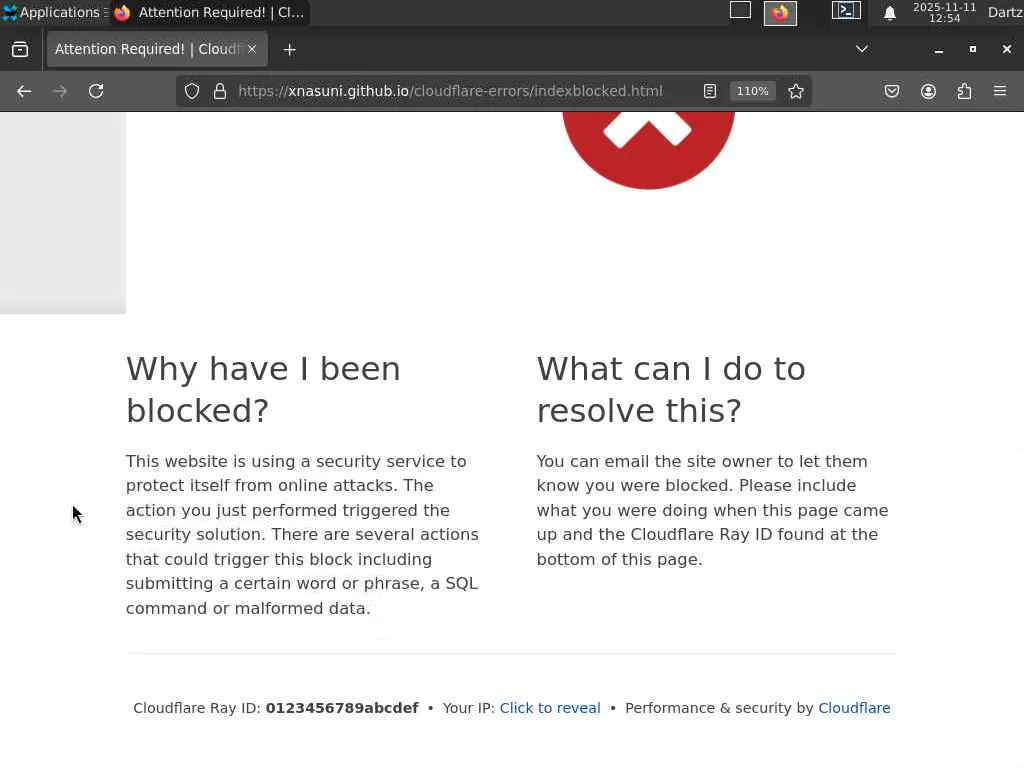Minimize the Firefox window
Viewport: 1024px width, 768px height.
(x=938, y=50)
